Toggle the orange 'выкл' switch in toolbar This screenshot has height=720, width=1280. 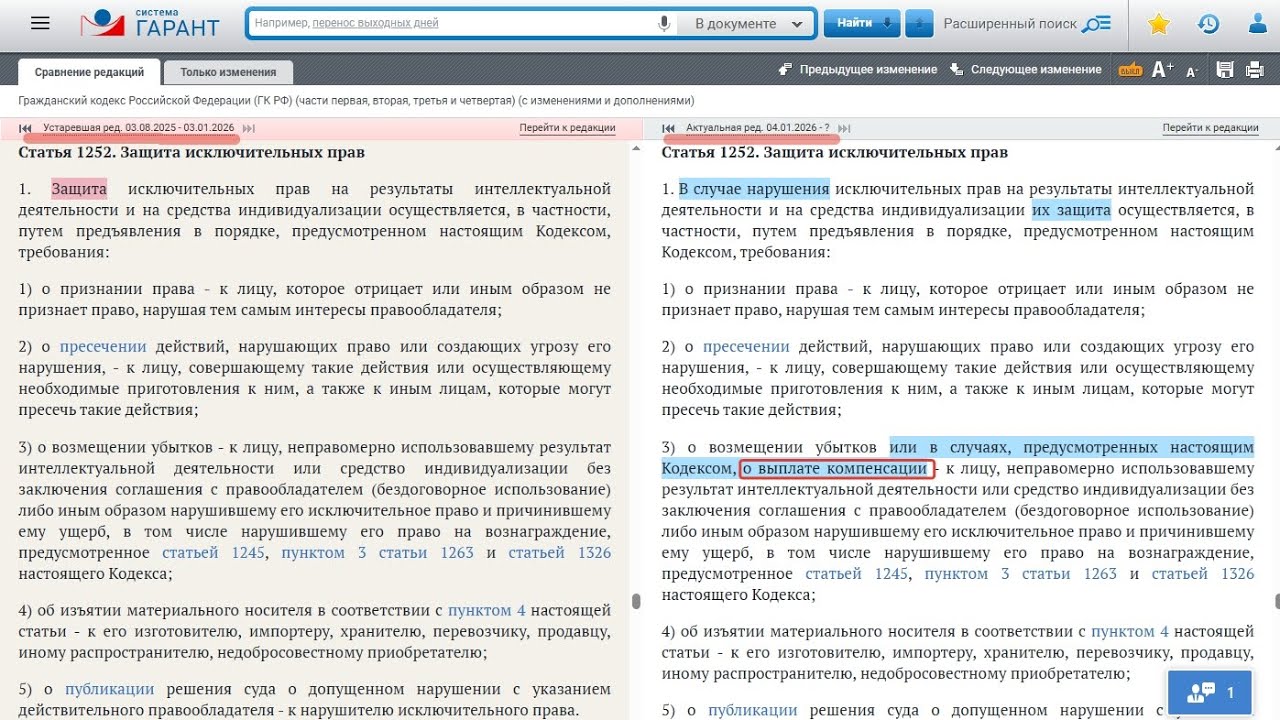point(1130,69)
